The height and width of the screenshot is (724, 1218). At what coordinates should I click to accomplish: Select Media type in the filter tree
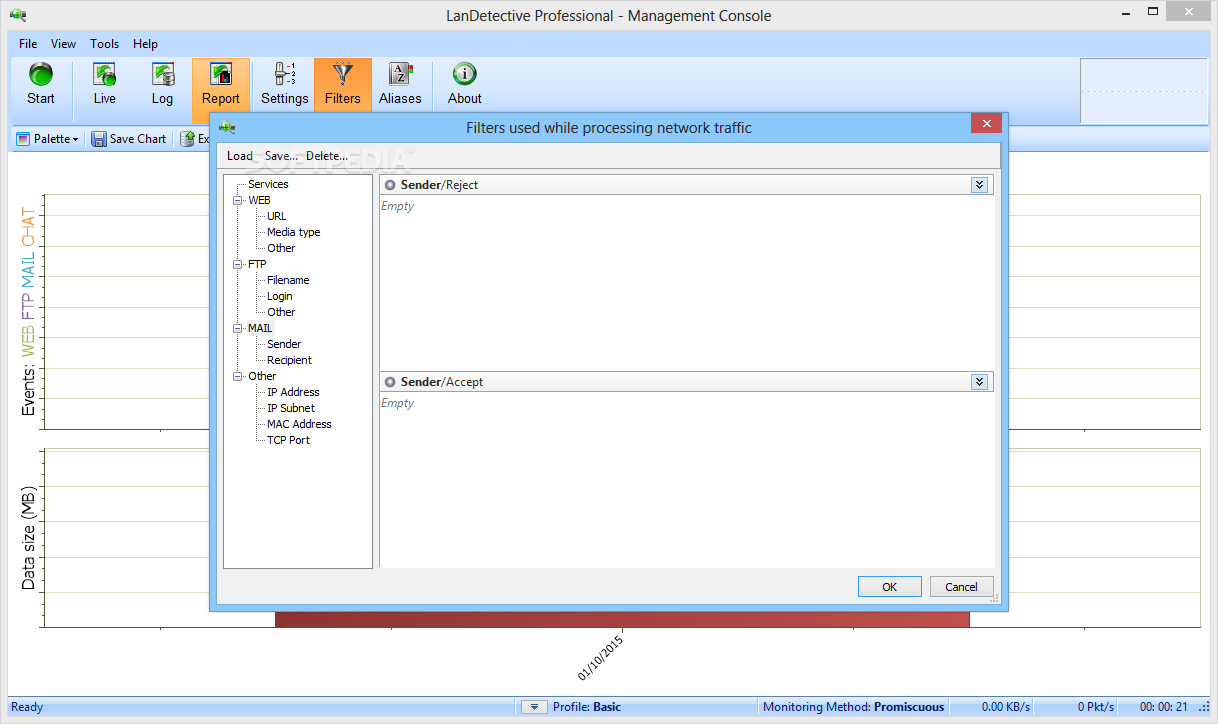294,232
